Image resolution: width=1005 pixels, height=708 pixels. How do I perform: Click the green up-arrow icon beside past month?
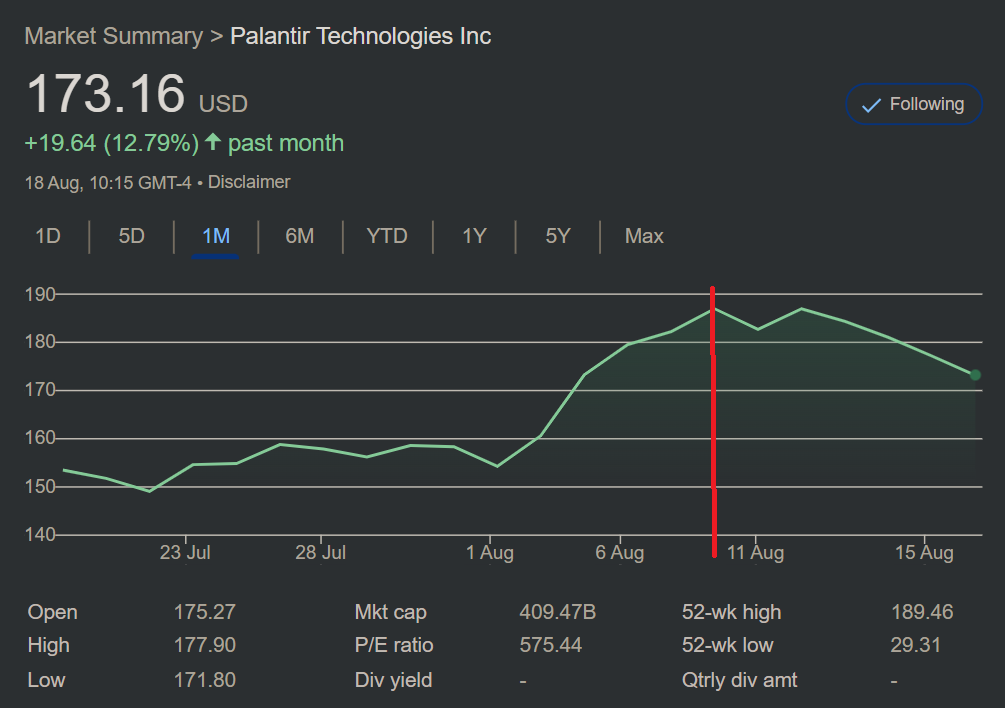pos(212,143)
